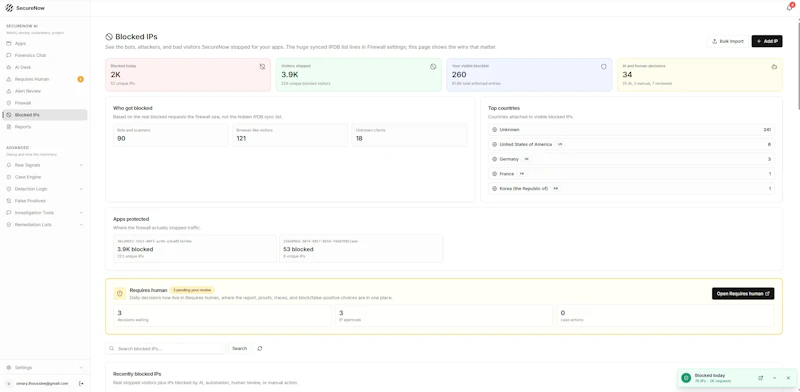This screenshot has width=800, height=392.
Task: Click the IP approvals tile
Action: (444, 315)
